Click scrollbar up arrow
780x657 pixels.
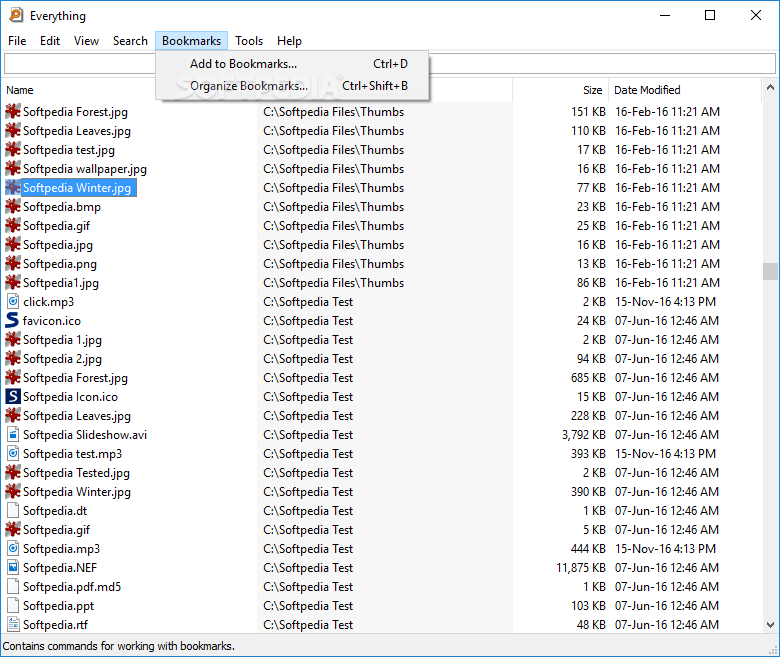(x=770, y=88)
